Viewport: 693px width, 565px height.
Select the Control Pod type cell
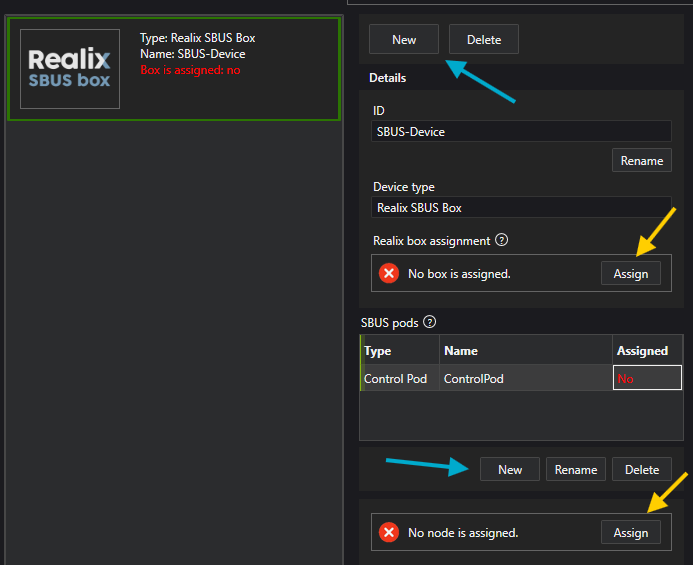point(400,378)
